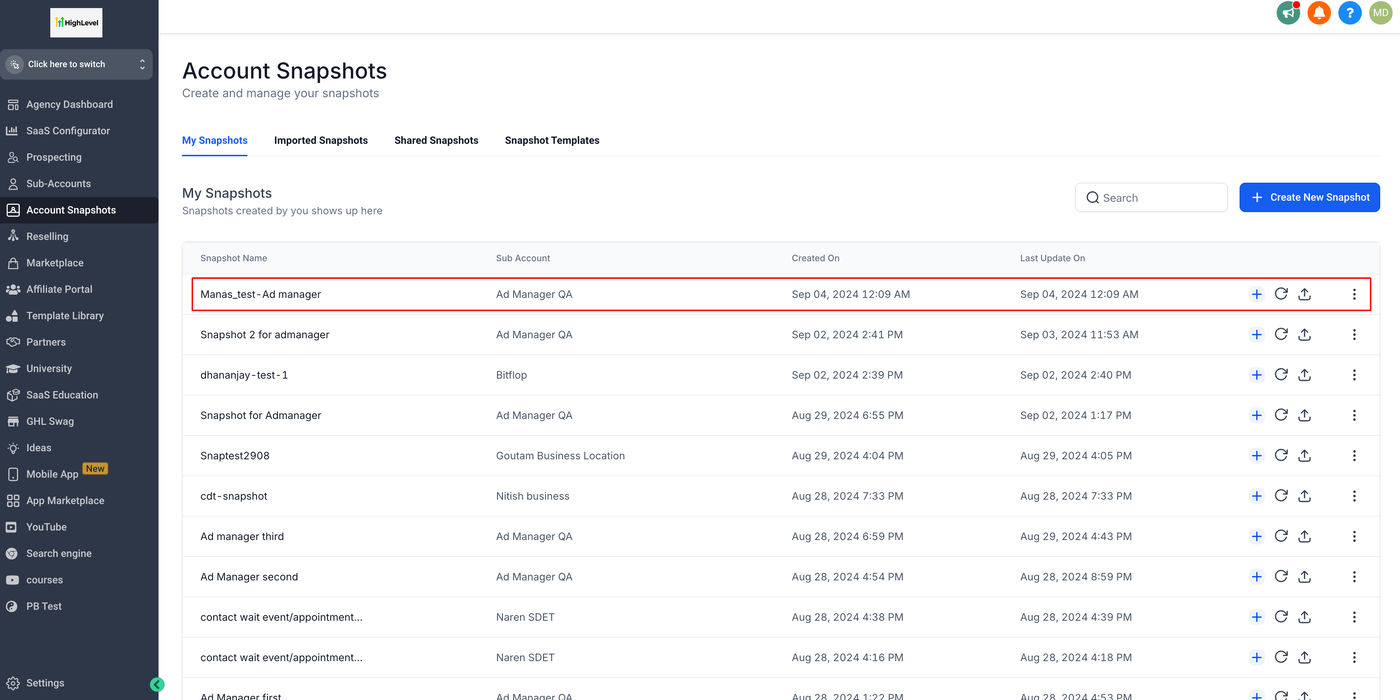Open the orange notifications bell
The height and width of the screenshot is (700, 1400).
point(1319,13)
